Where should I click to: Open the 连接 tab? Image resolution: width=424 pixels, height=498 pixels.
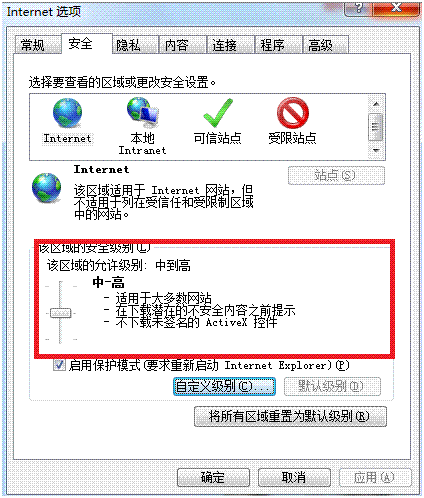[x=225, y=45]
